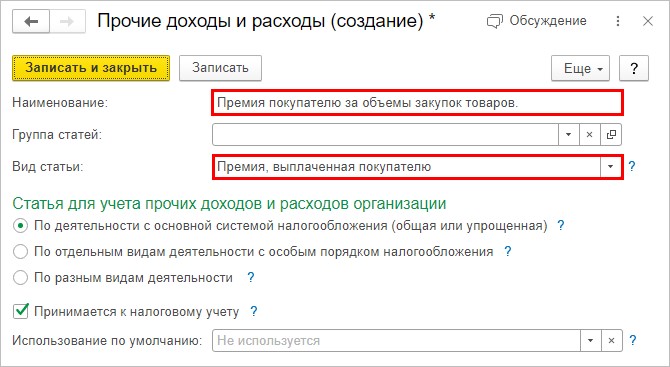Image resolution: width=670 pixels, height=367 pixels.
Task: Click the Использование по умолчанию field
Action: [x=396, y=341]
